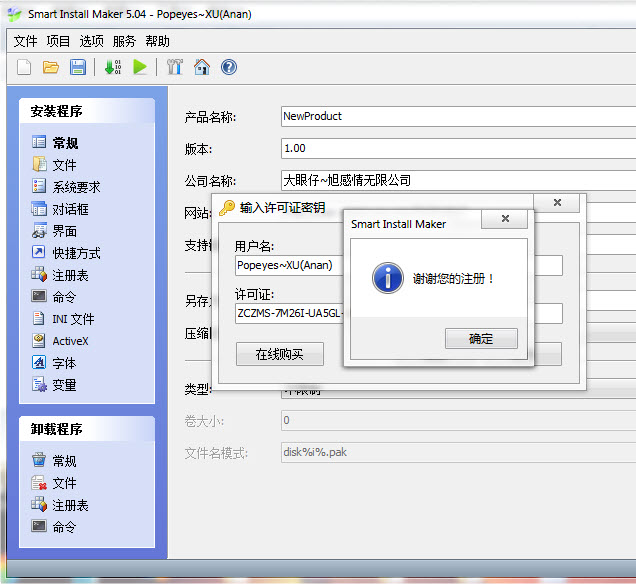636x584 pixels.
Task: Confirm registration with the 确定 button
Action: 481,339
